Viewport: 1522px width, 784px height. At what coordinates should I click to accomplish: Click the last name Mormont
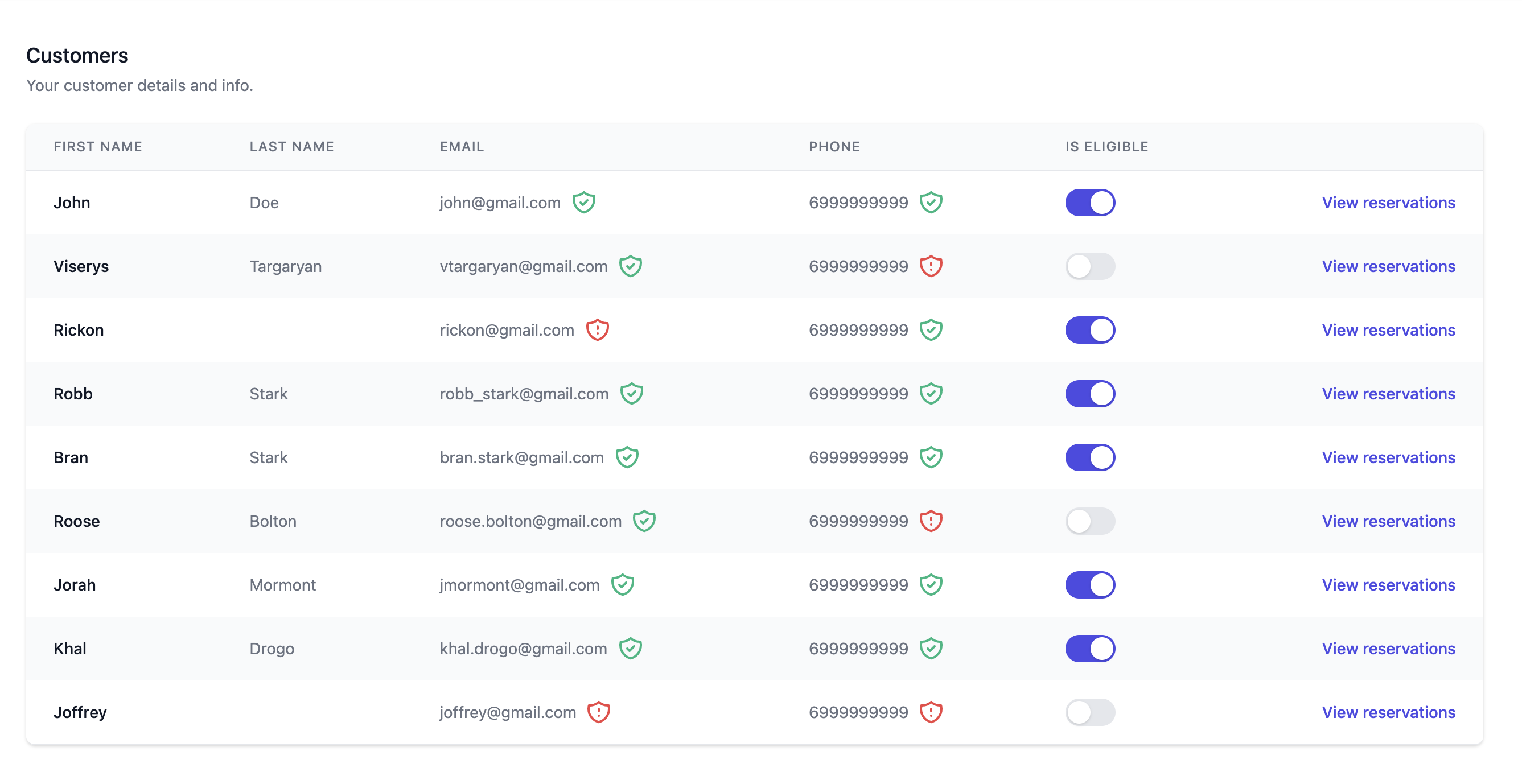282,585
